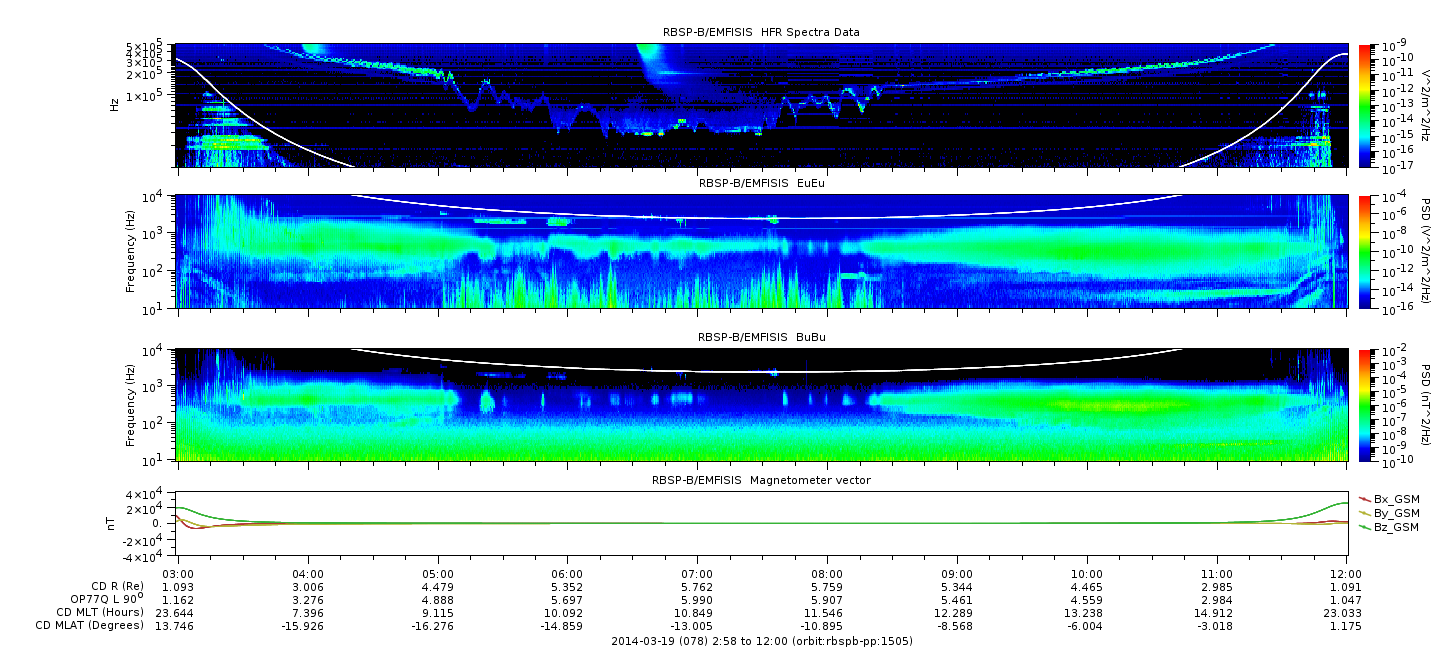Click the HFR spectra color scale bar
1447x658 pixels.
pyautogui.click(x=1363, y=104)
